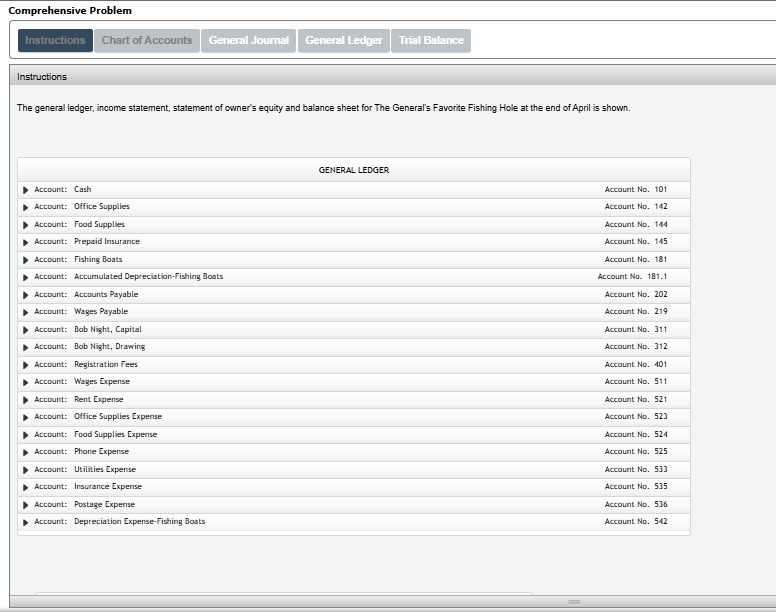Click 'Account No. 144' text
Screen dimensions: 776x613
tap(636, 225)
